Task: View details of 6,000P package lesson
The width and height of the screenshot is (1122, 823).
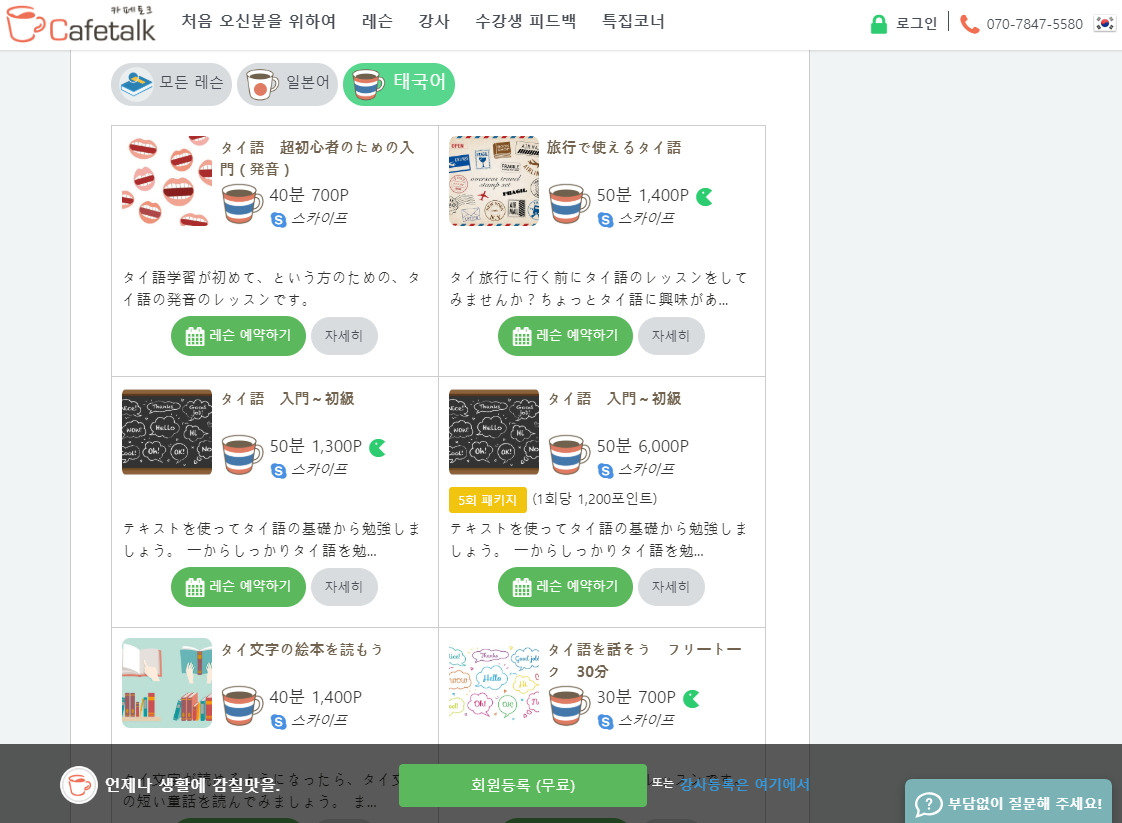Action: [671, 587]
